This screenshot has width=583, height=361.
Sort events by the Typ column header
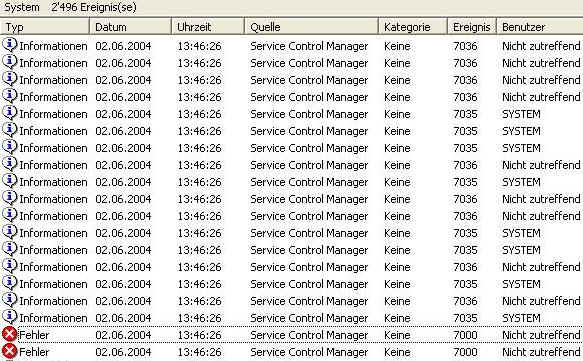coord(45,27)
